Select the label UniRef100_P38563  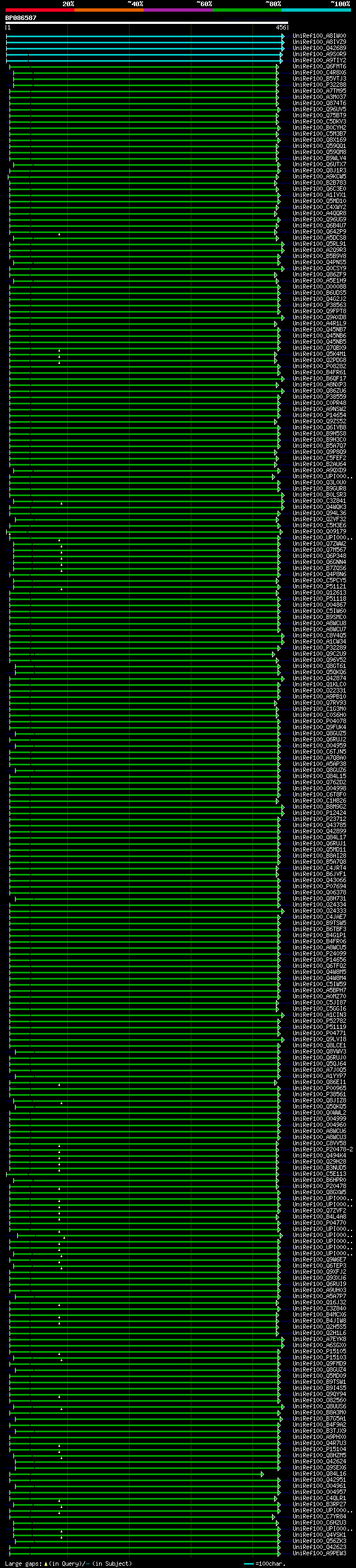click(x=319, y=305)
